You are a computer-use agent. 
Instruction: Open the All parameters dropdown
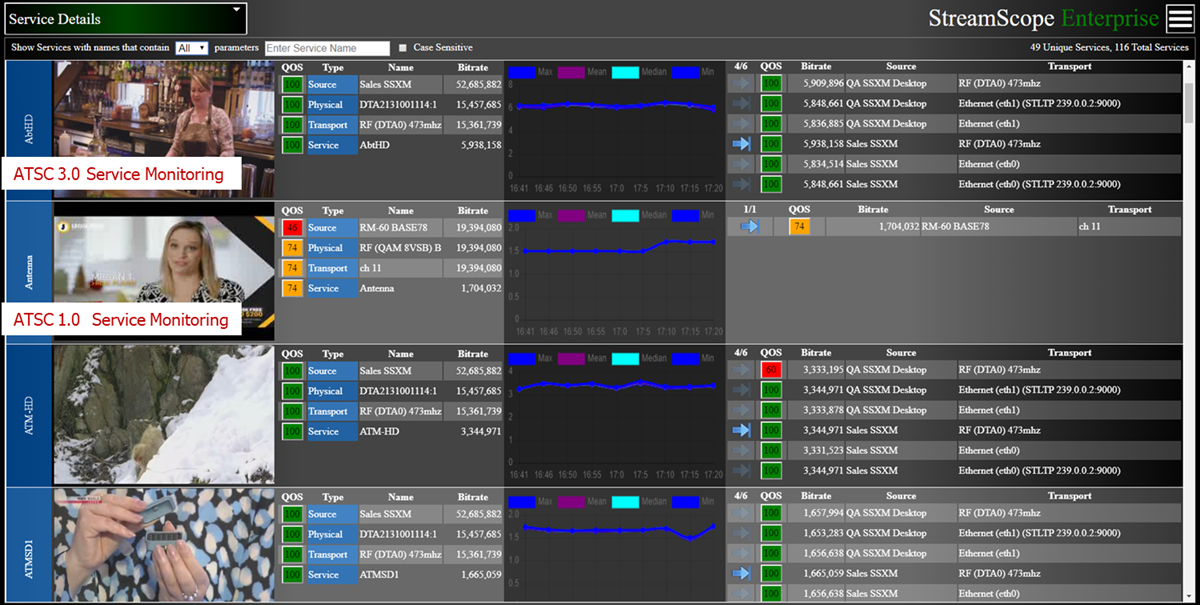click(x=191, y=48)
